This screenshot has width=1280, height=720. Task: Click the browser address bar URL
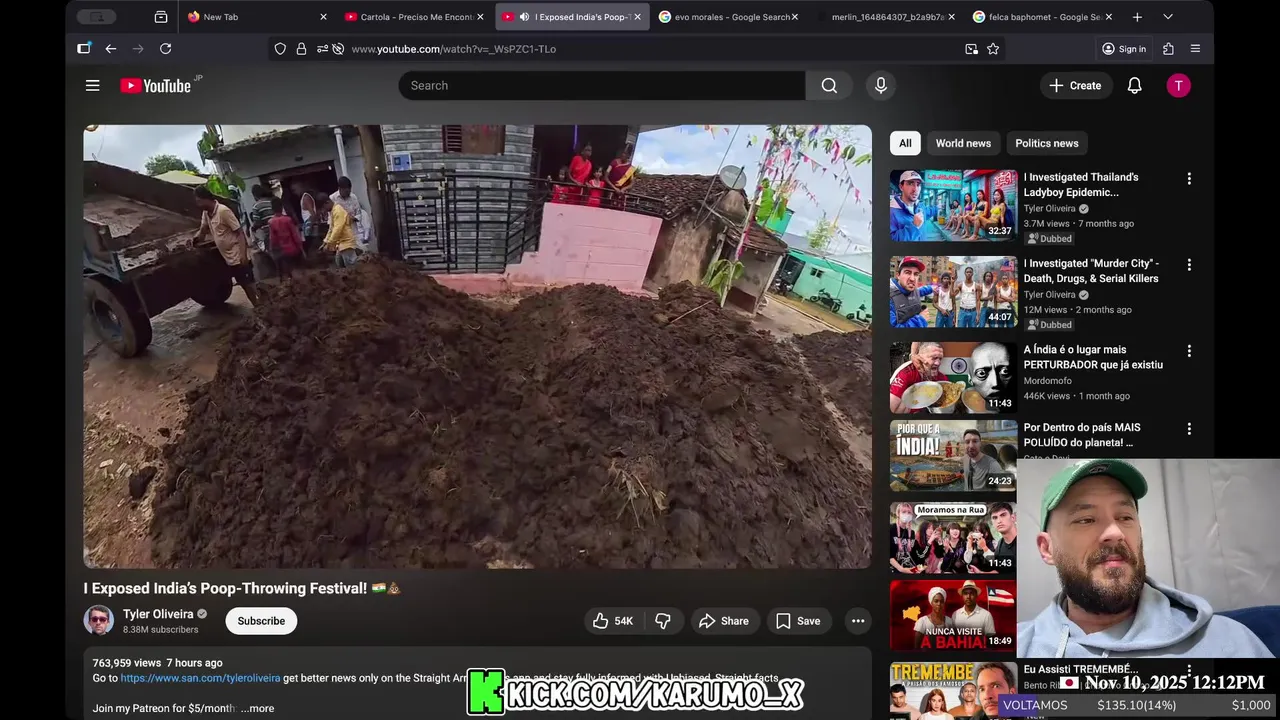(x=453, y=49)
